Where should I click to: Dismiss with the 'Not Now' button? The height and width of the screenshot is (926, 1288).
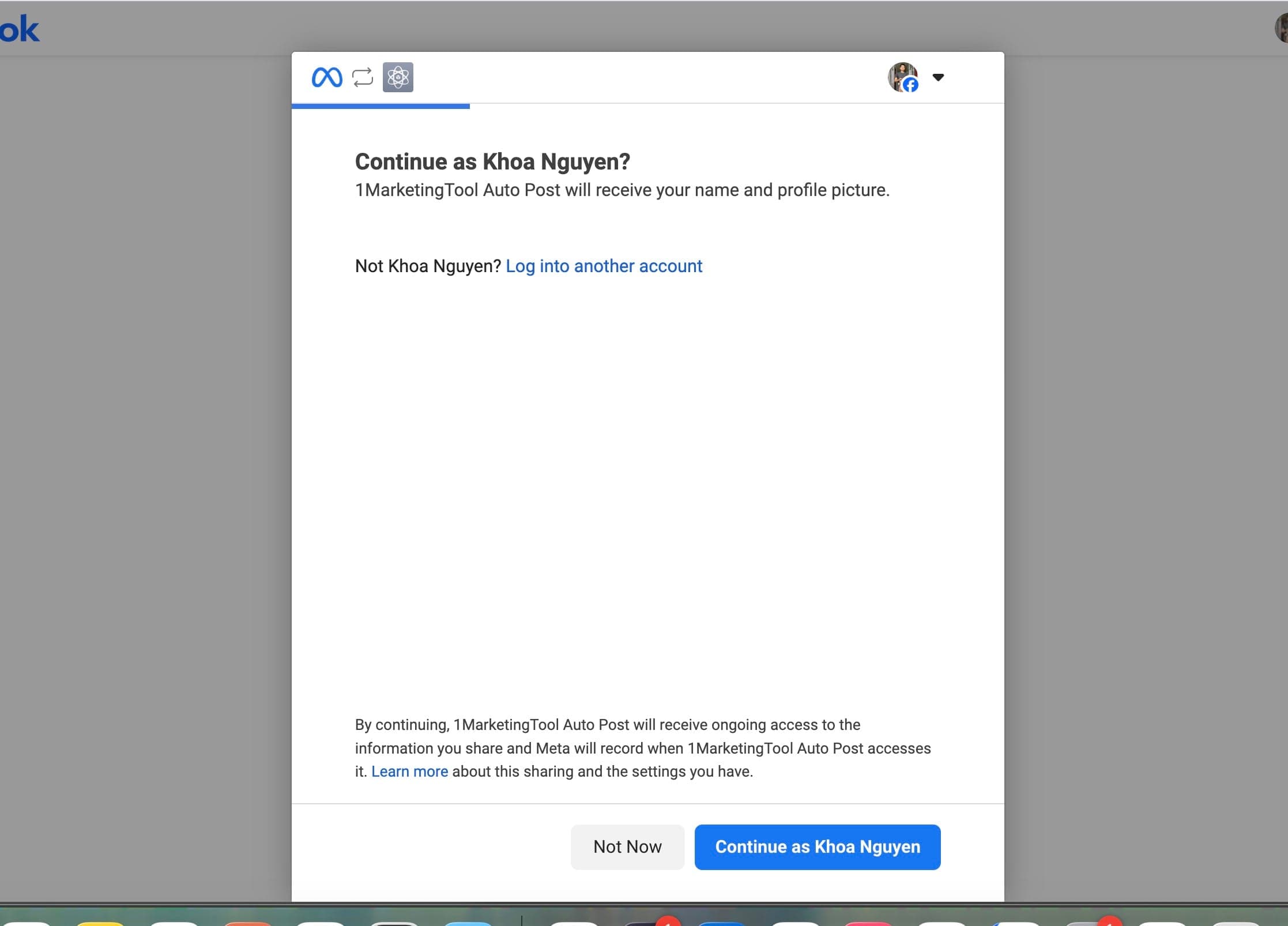627,846
